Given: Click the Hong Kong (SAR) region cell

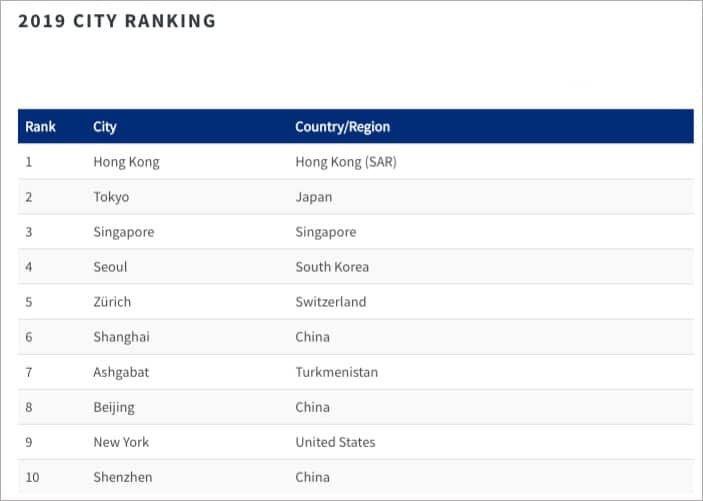Looking at the screenshot, I should 346,162.
